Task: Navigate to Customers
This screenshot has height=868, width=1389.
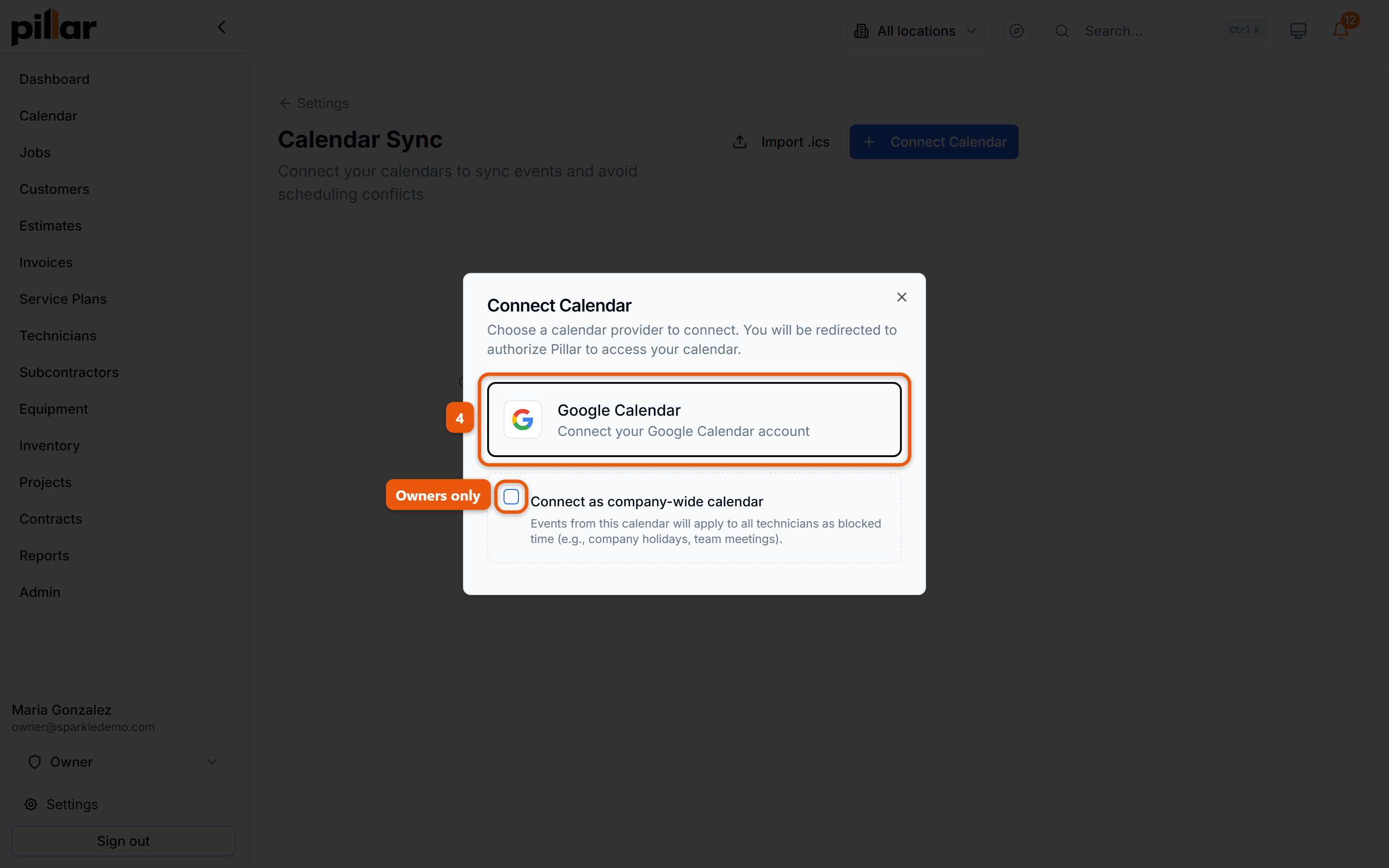Action: coord(54,190)
